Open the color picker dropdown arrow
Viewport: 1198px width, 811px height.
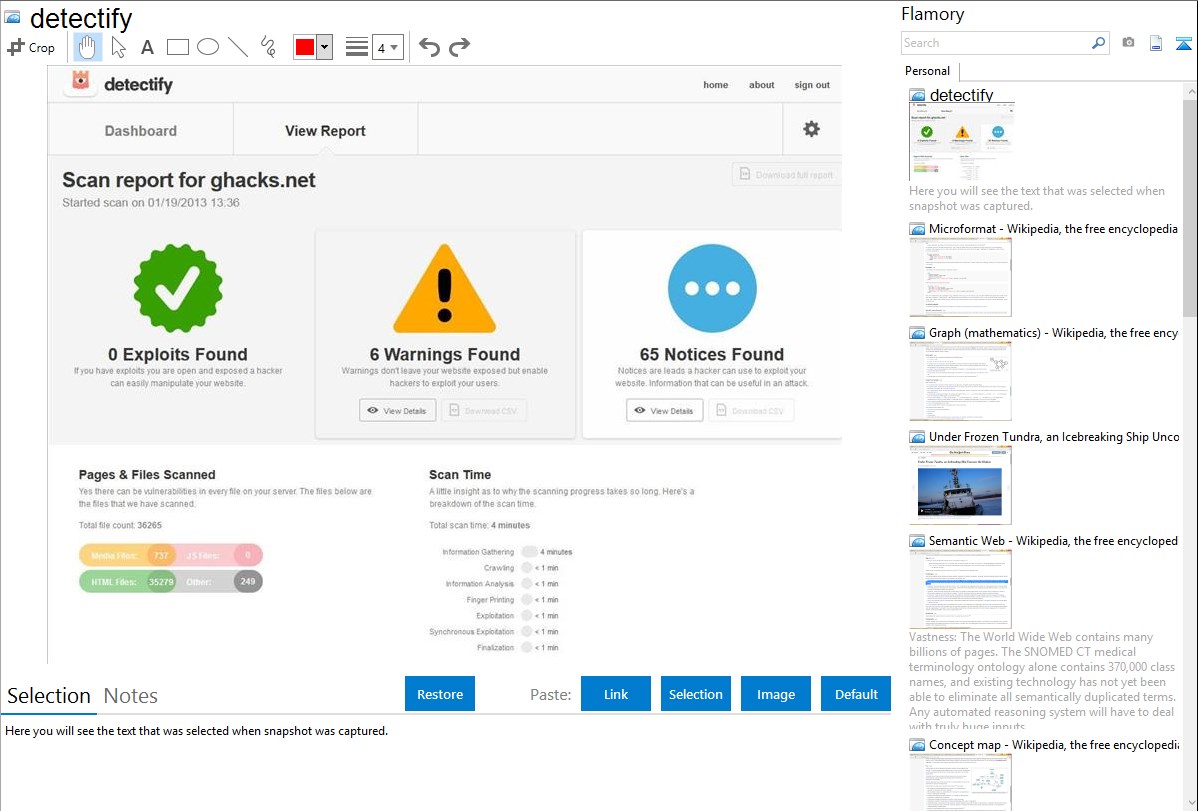pos(324,47)
